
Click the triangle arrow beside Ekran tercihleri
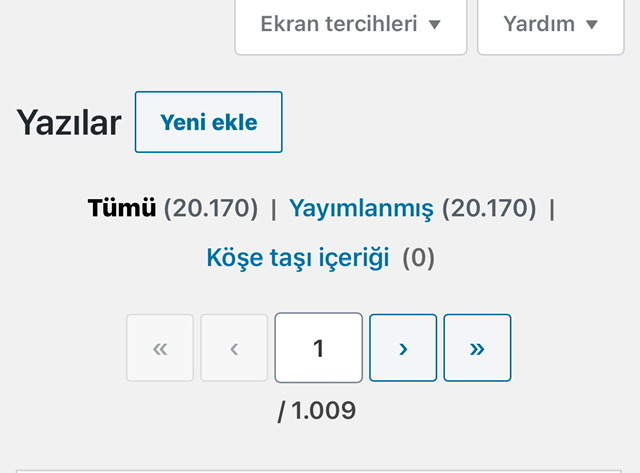click(435, 25)
